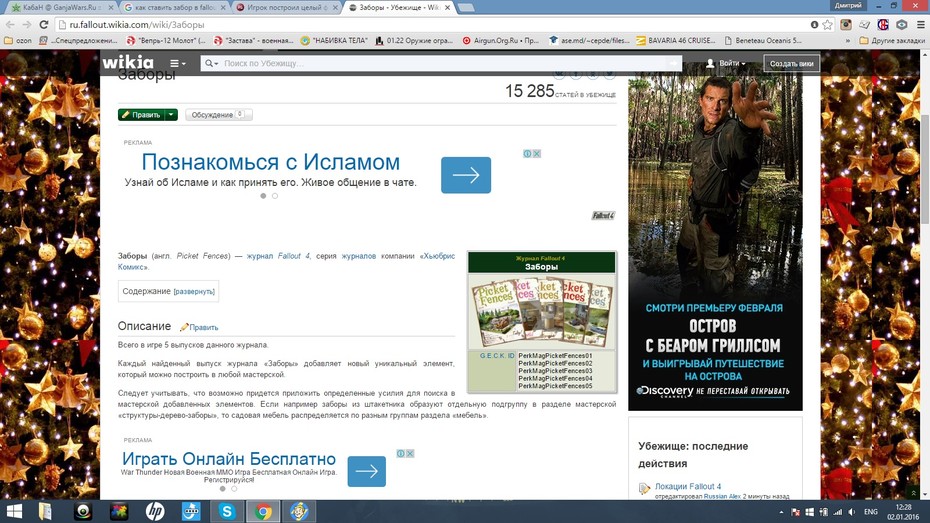930x523 pixels.
Task: Click the 'Дмитрий' Chrome profile button
Action: (848, 5)
